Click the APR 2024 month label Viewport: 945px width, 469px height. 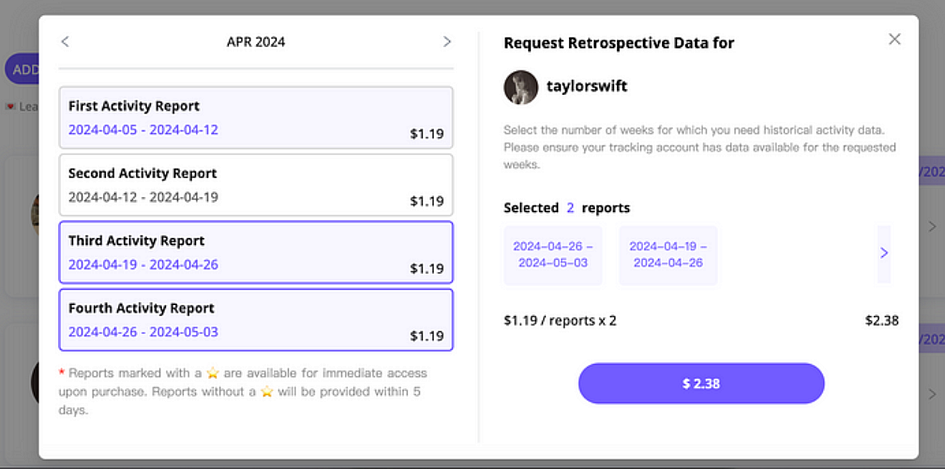(x=256, y=42)
